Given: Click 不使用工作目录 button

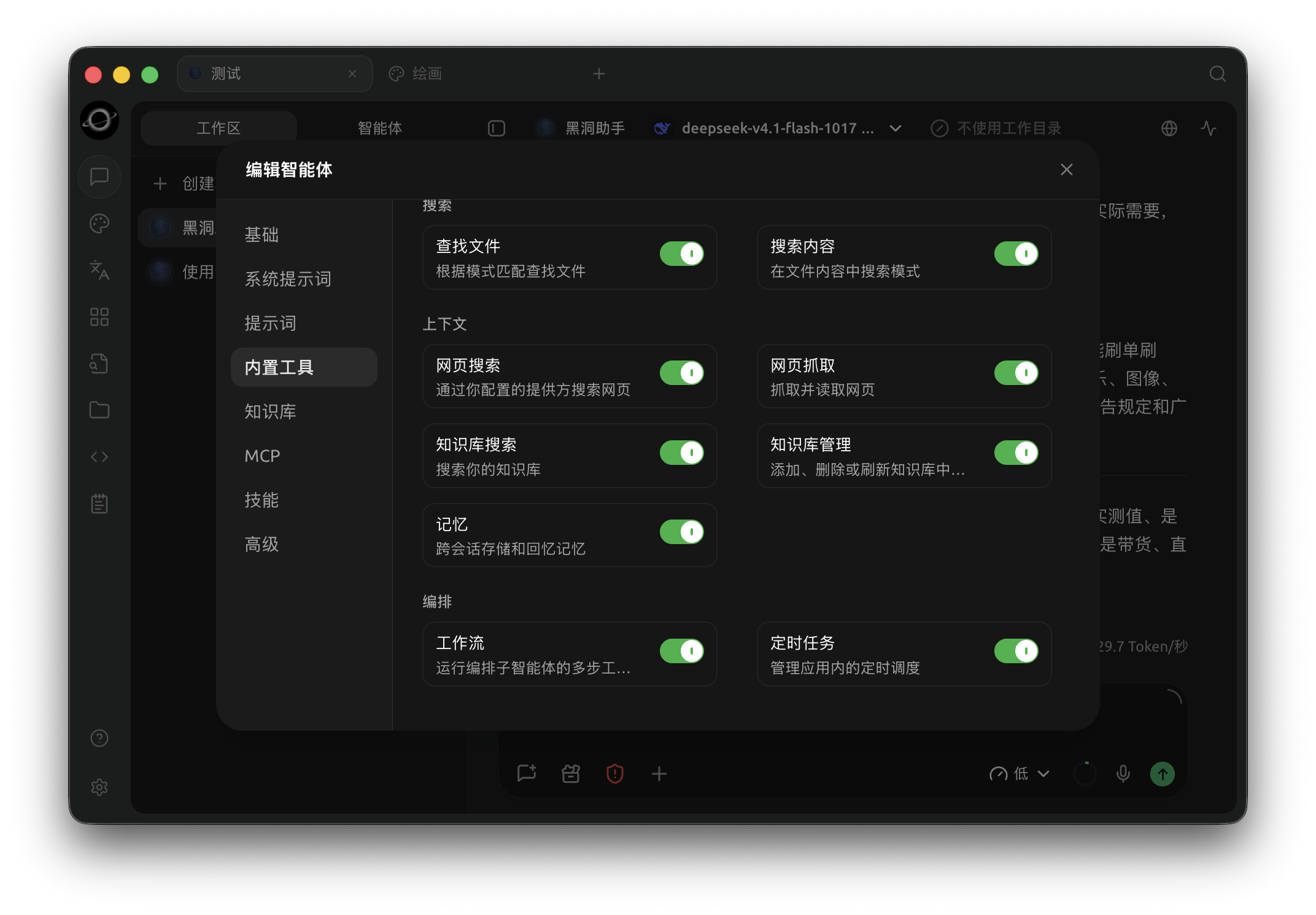Looking at the screenshot, I should pos(996,128).
